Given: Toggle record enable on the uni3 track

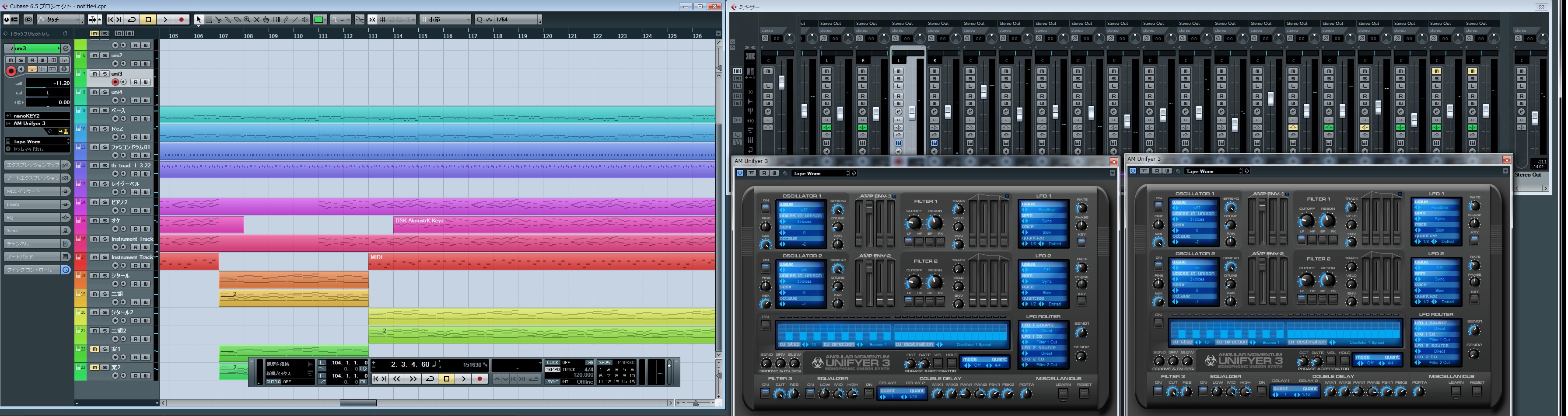Looking at the screenshot, I should pos(115,82).
